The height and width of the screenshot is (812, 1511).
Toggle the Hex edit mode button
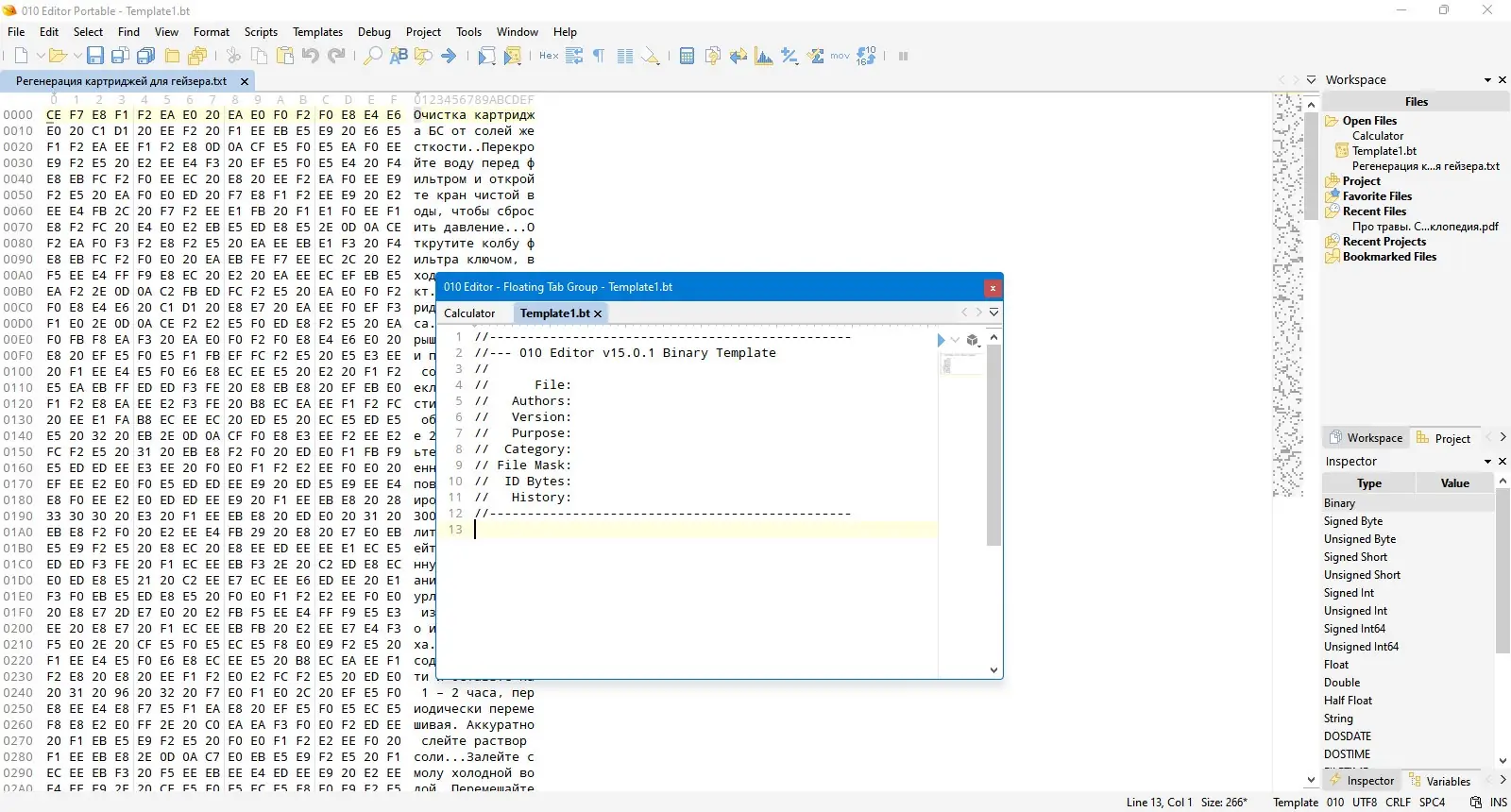(549, 57)
